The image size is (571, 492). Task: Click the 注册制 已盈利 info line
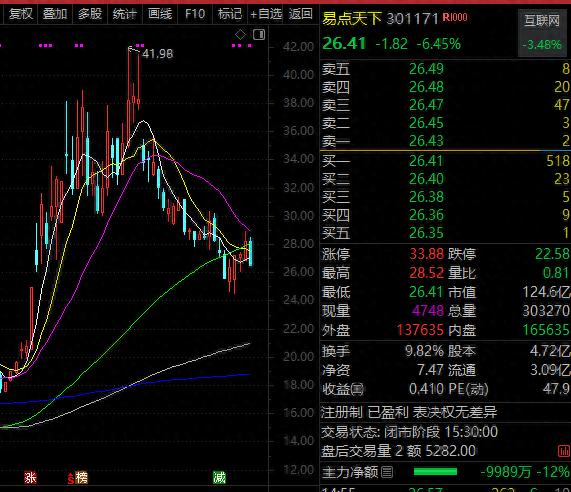(409, 413)
